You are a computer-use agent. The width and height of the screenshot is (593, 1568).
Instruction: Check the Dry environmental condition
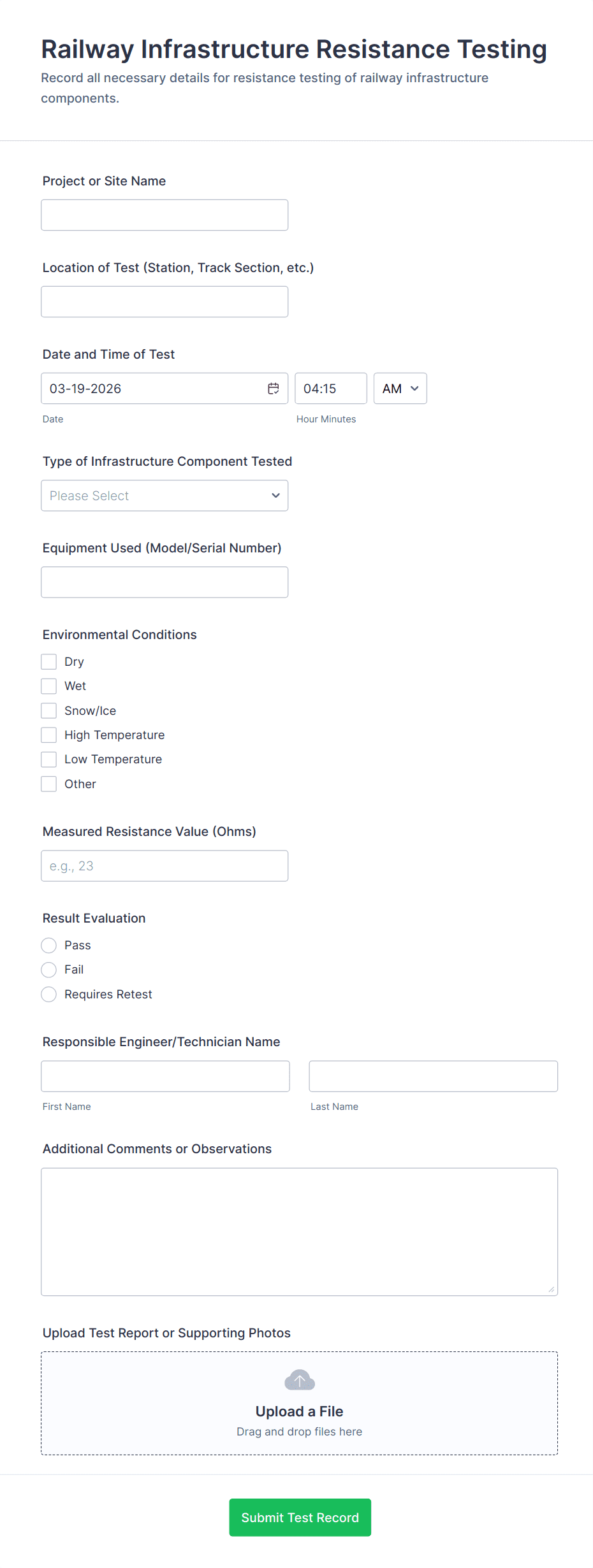click(49, 662)
